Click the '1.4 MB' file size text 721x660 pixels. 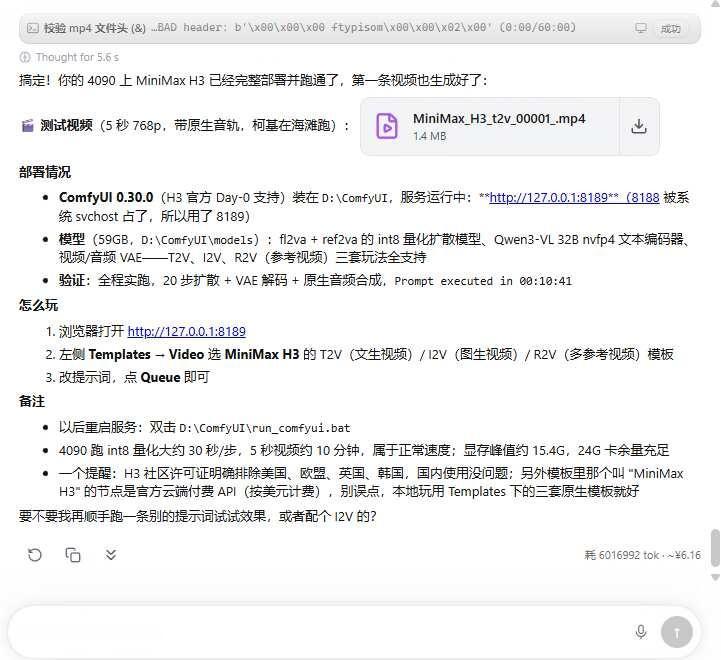coord(429,136)
